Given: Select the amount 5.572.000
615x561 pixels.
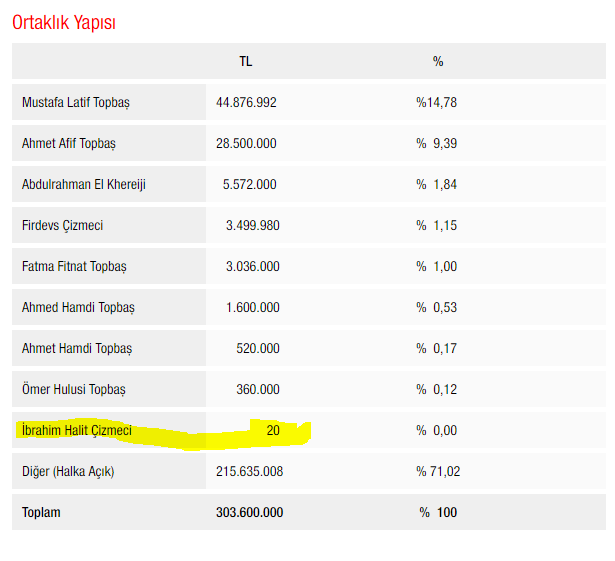Looking at the screenshot, I should [250, 184].
